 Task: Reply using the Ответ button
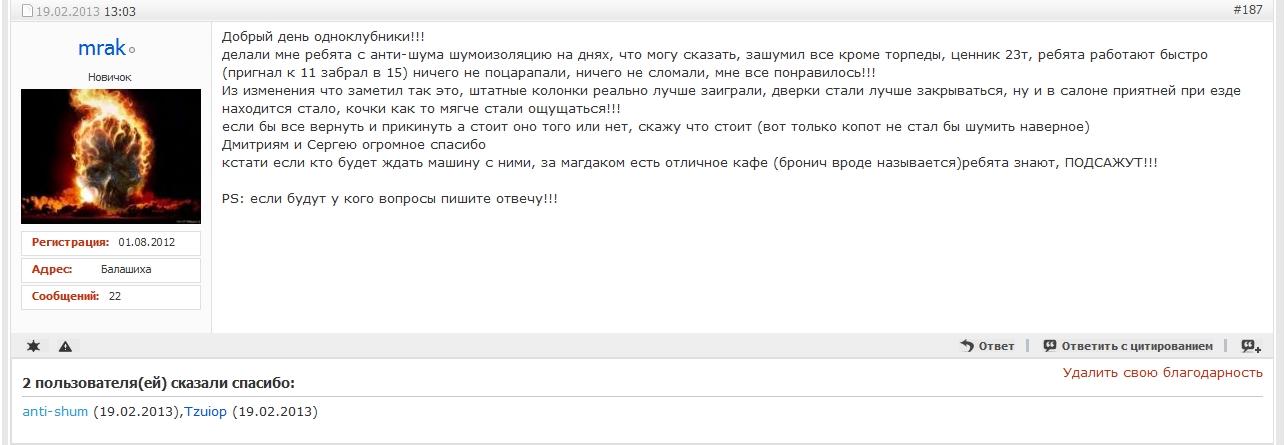(987, 346)
